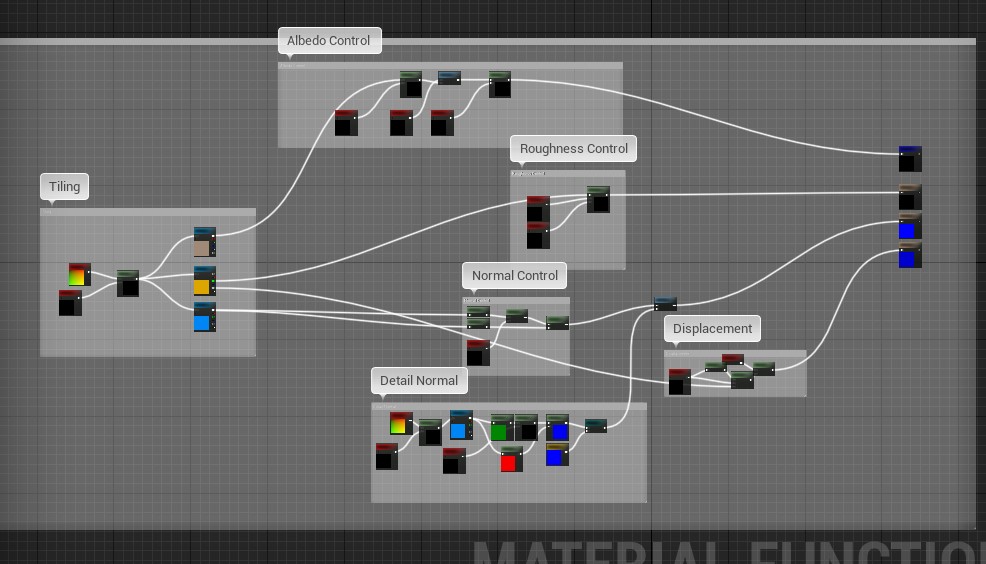Screen dimensions: 986x564
Task: Select the Detail Normal comment bubble
Action: pos(419,381)
